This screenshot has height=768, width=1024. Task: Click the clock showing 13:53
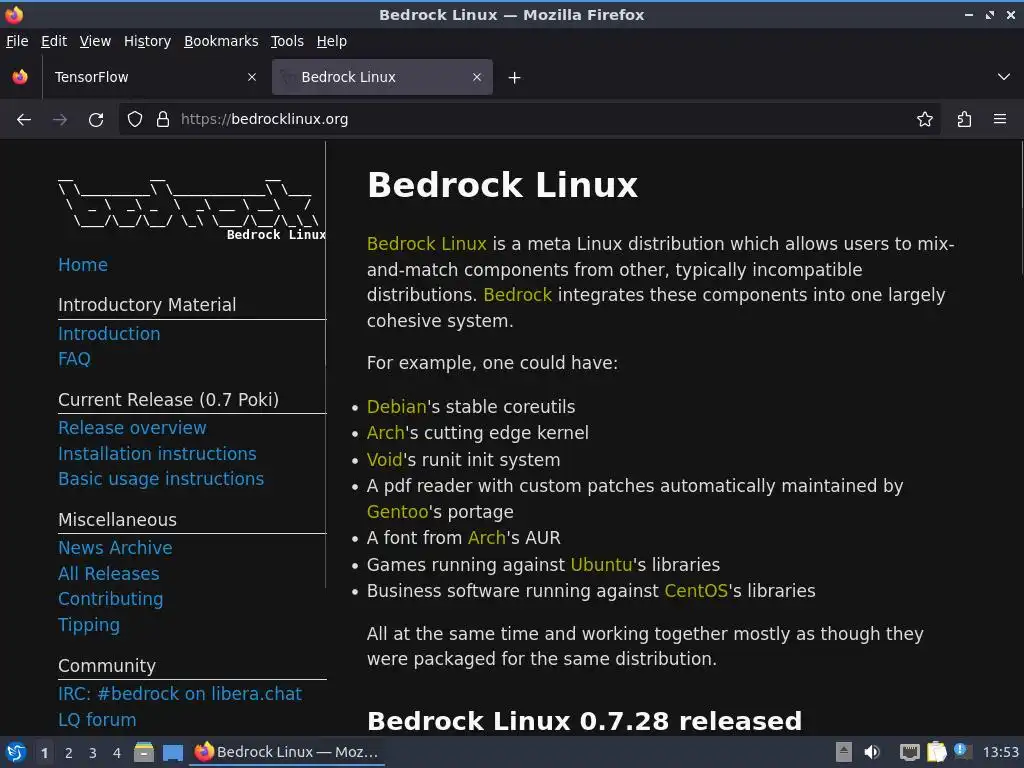pos(1000,752)
